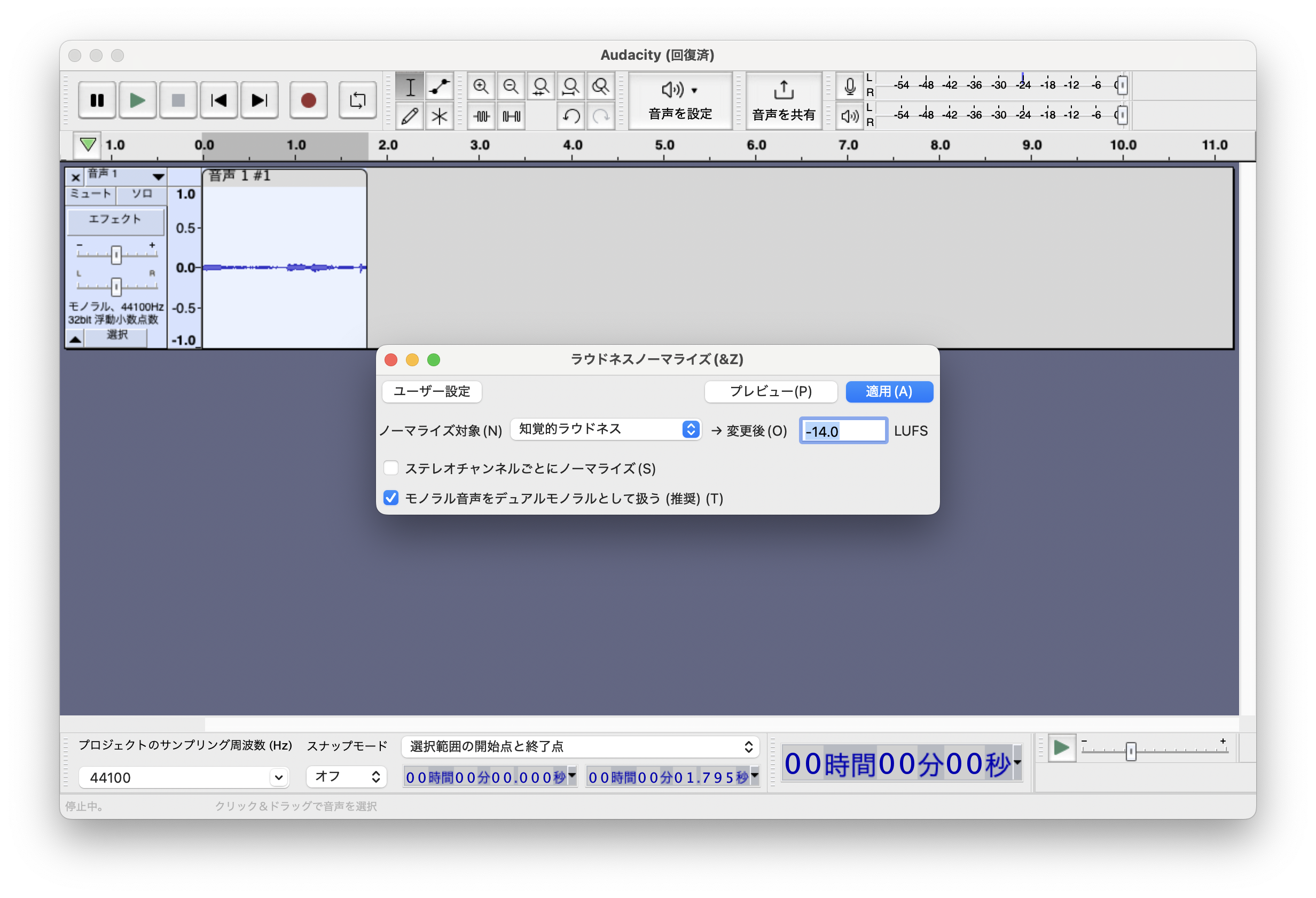1316x898 pixels.
Task: Open the スナップモード オフ dropdown
Action: tap(347, 777)
